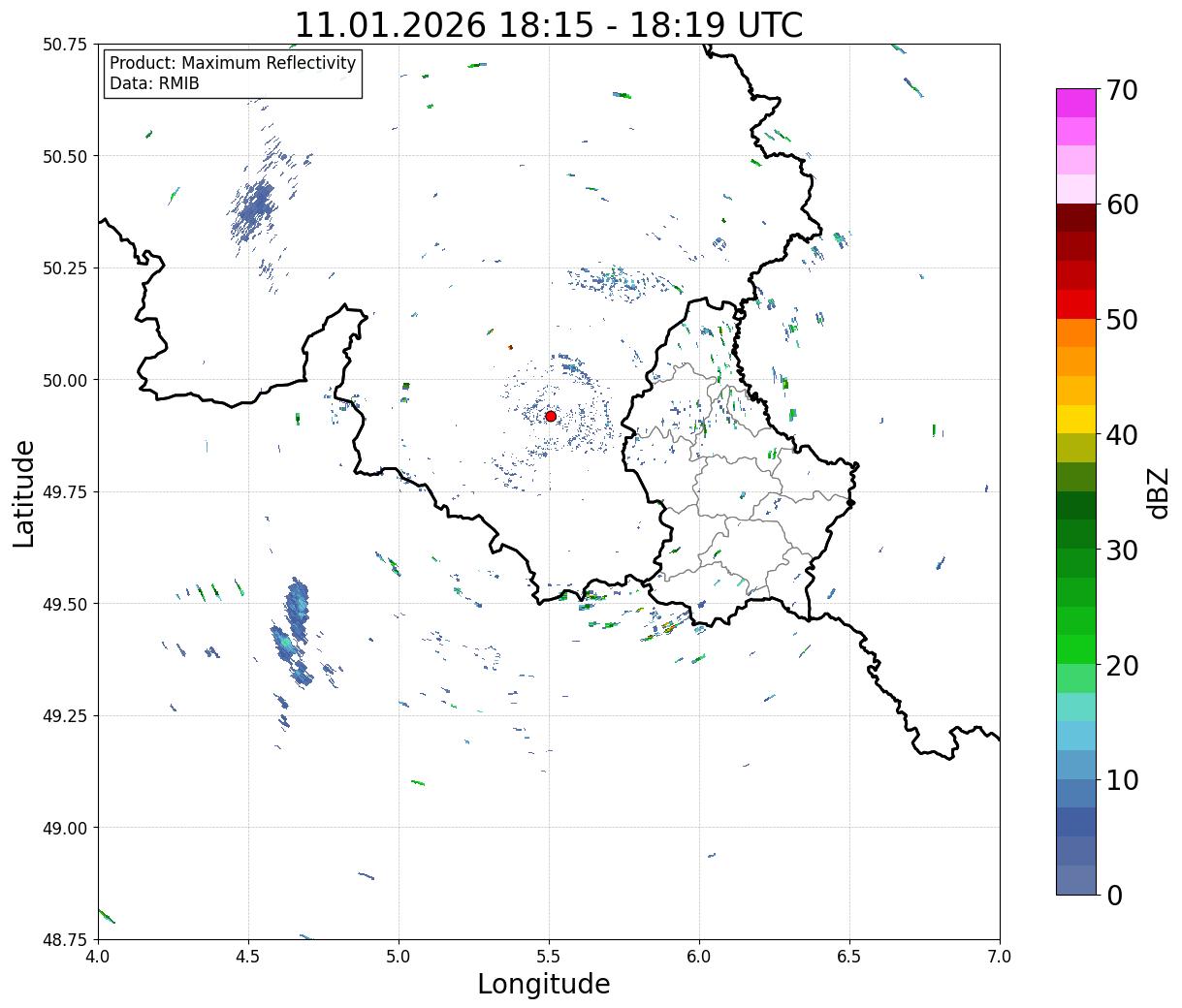Click the dark red colorbar swatch below 60
1182x1008 pixels.
click(1076, 218)
